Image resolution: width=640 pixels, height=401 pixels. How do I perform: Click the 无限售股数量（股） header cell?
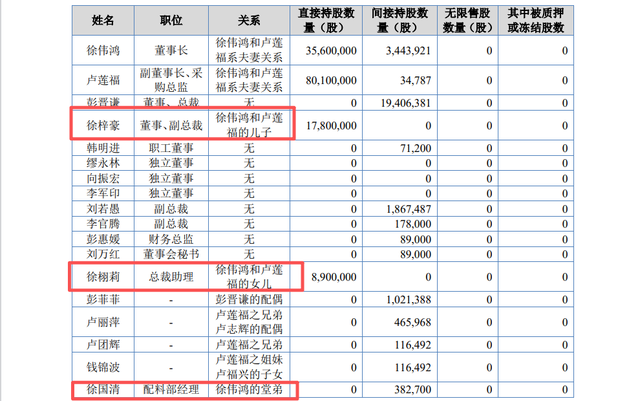coord(468,20)
